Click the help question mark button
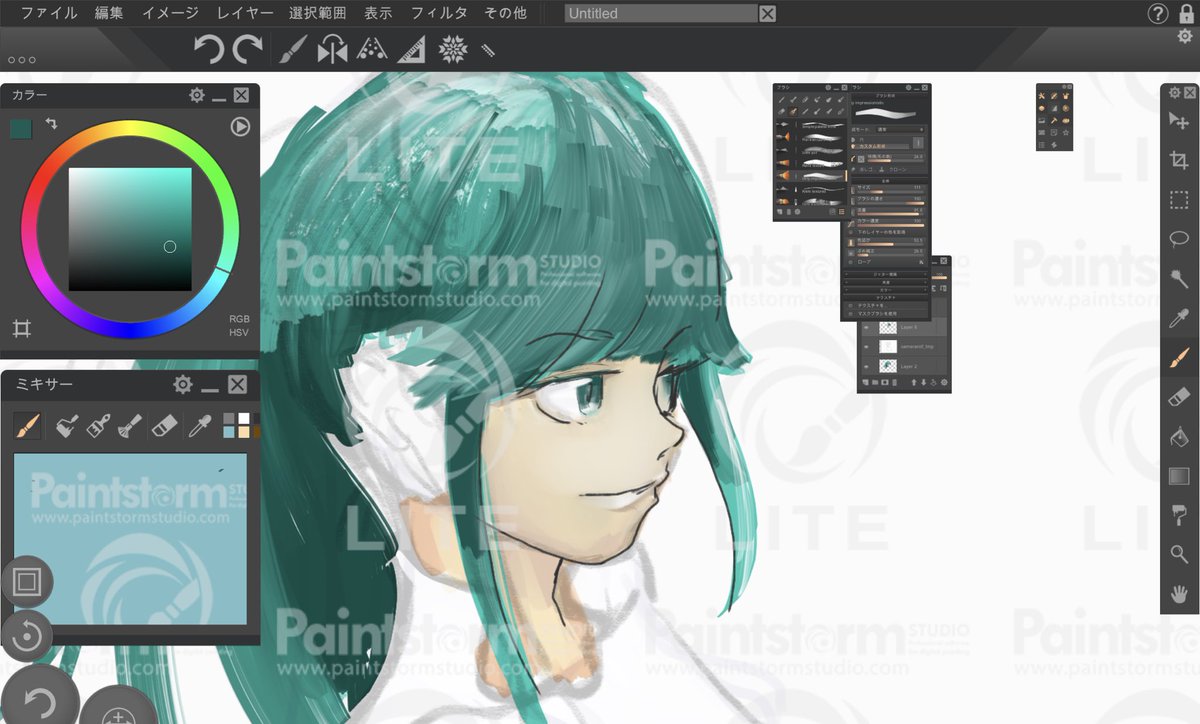This screenshot has width=1200, height=724. 1158,13
